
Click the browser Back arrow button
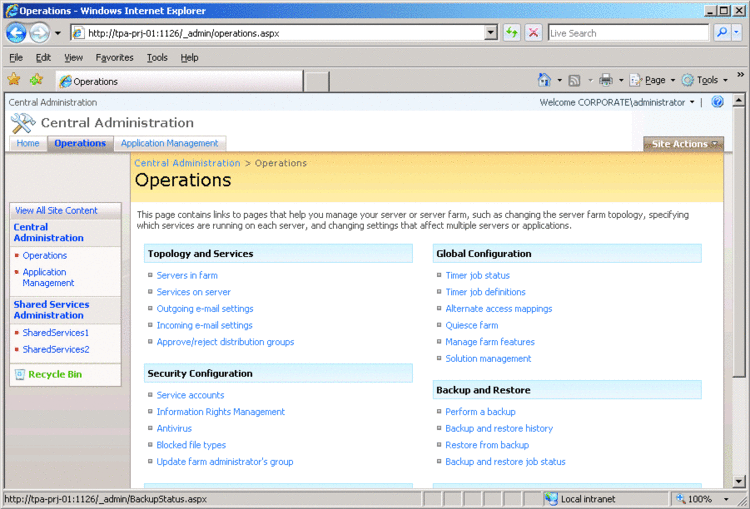click(16, 33)
